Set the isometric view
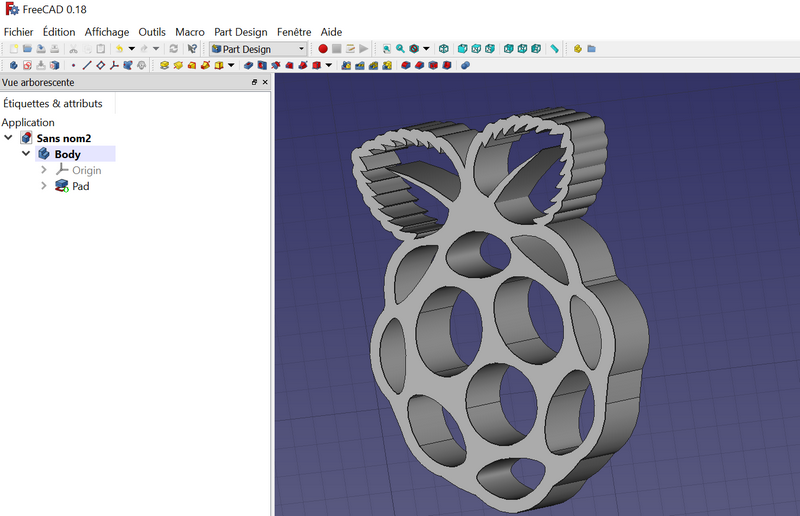 [444, 49]
